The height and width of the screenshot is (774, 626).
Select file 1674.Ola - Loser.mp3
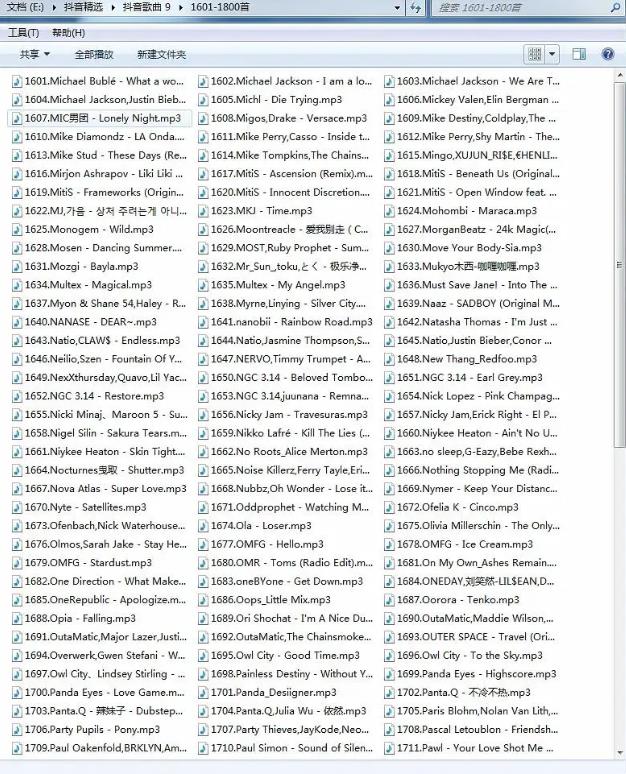tap(255, 526)
